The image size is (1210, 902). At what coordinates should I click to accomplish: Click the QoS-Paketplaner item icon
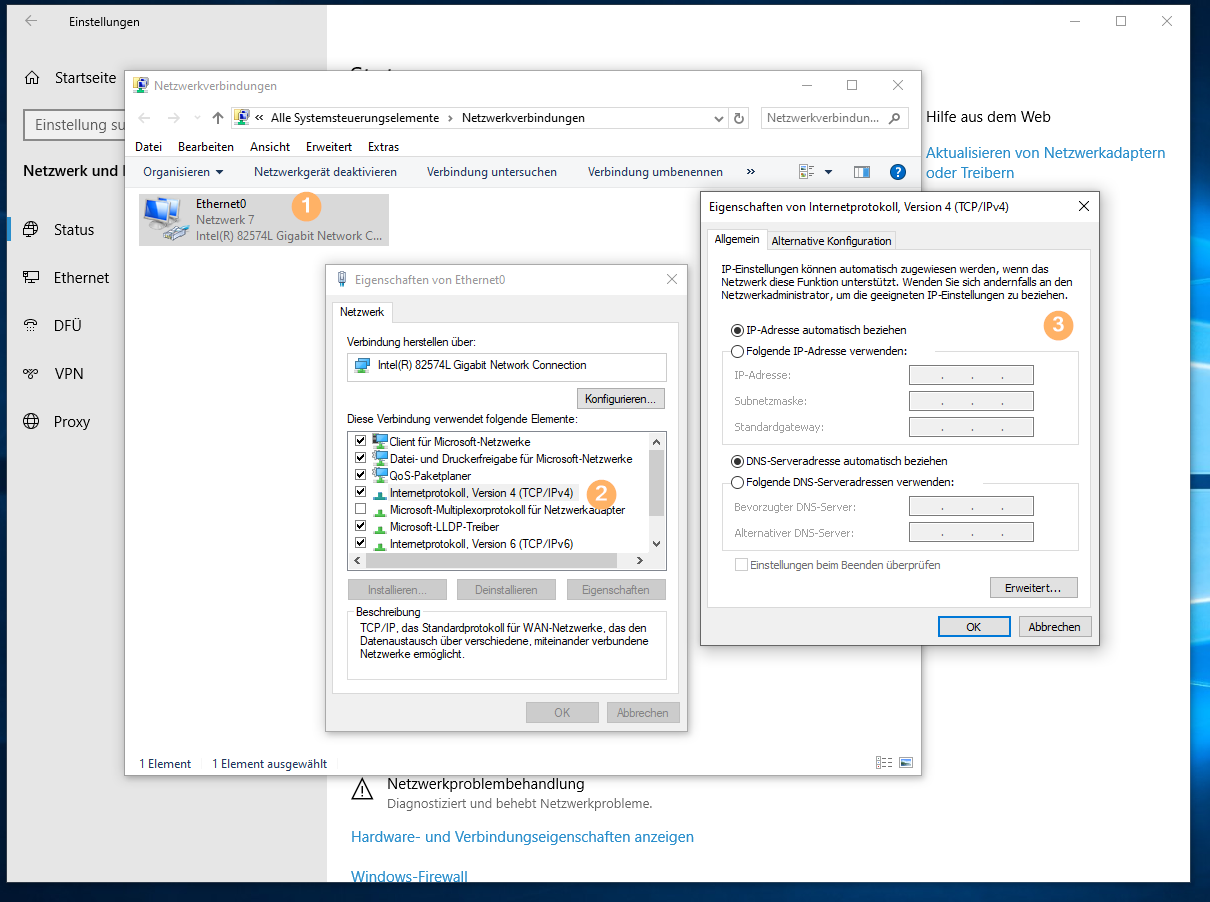pyautogui.click(x=380, y=475)
